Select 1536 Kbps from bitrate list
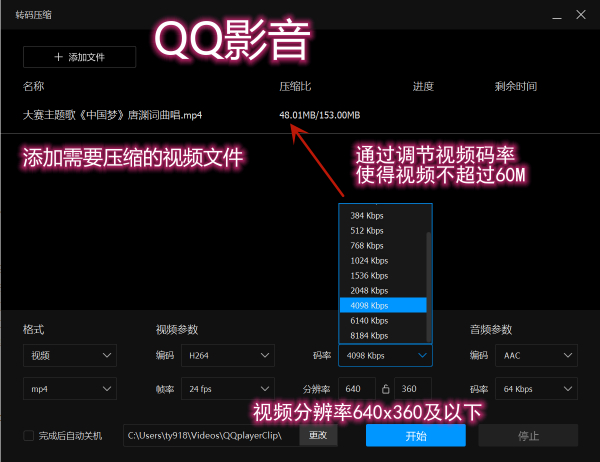The height and width of the screenshot is (462, 600). click(x=383, y=275)
